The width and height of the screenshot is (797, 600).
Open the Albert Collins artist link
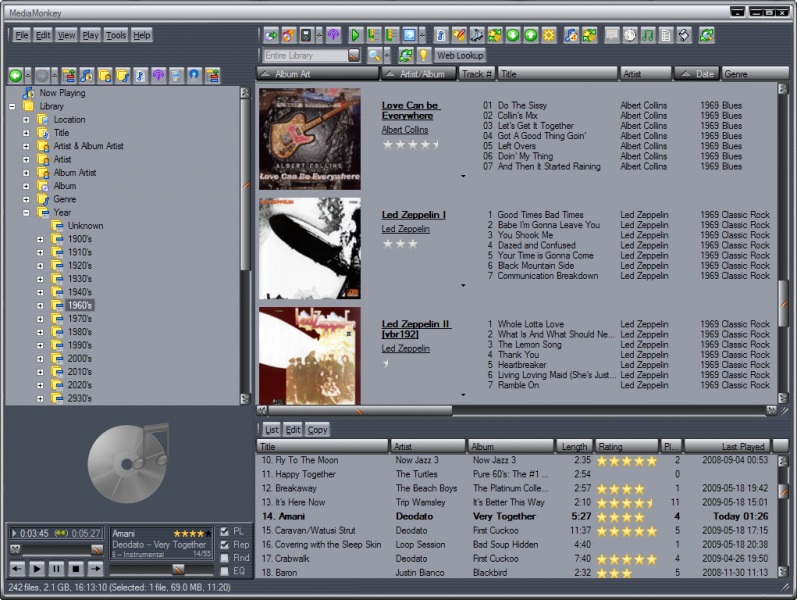click(x=404, y=130)
